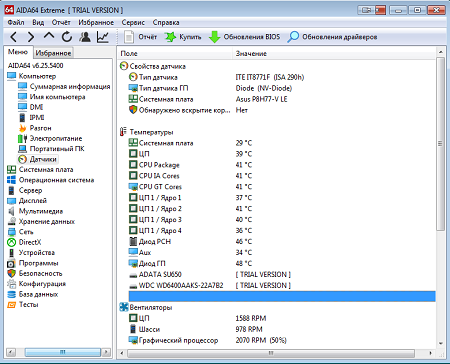Open the Сервис menu
Image resolution: width=450 pixels, height=364 pixels.
133,22
